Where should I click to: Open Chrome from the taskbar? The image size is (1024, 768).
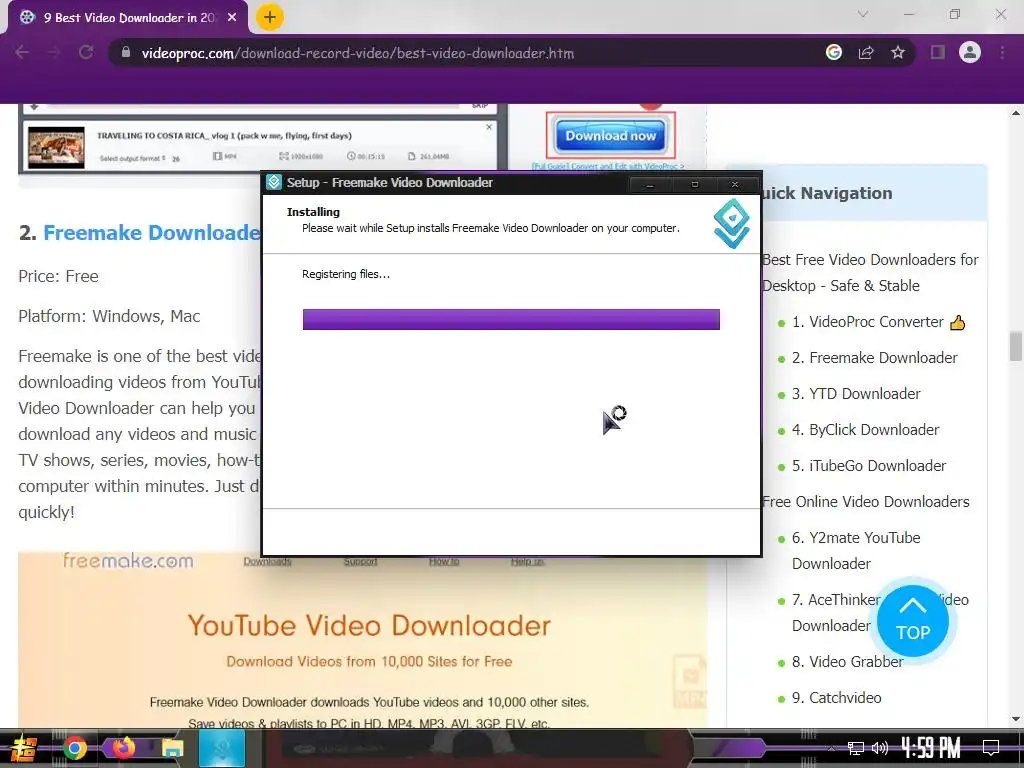click(x=74, y=748)
